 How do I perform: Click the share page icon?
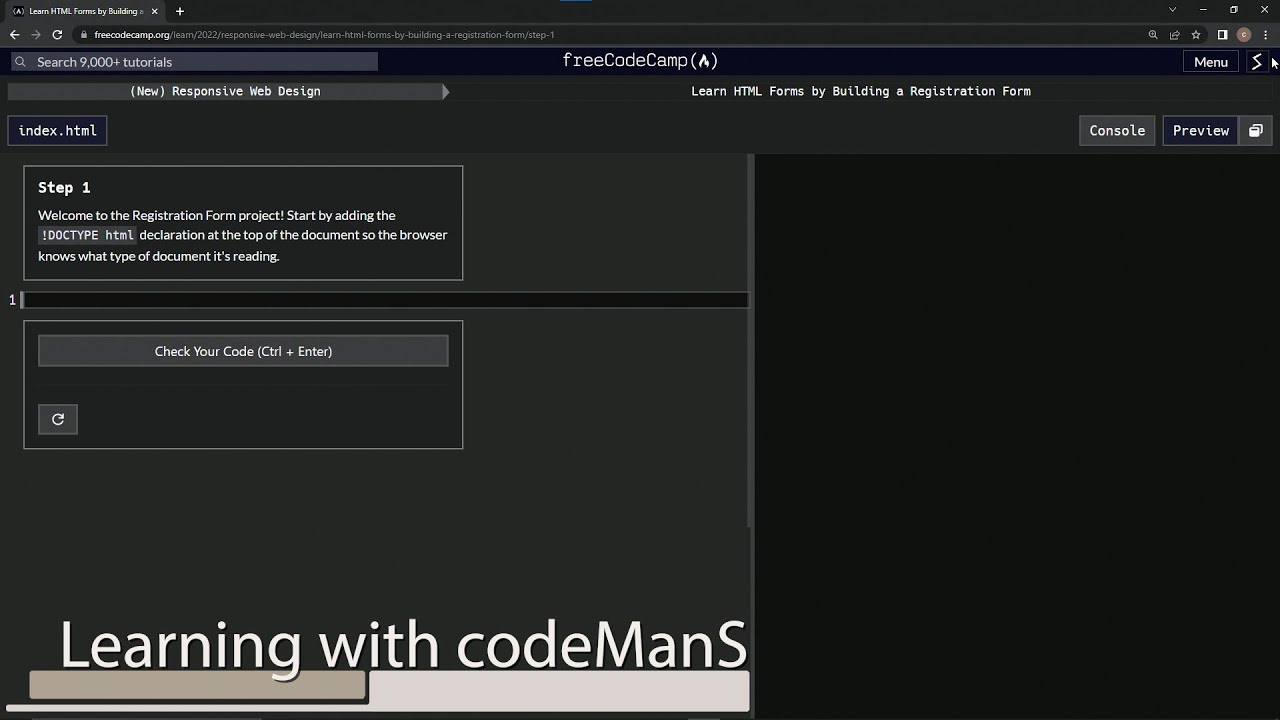pos(1175,34)
